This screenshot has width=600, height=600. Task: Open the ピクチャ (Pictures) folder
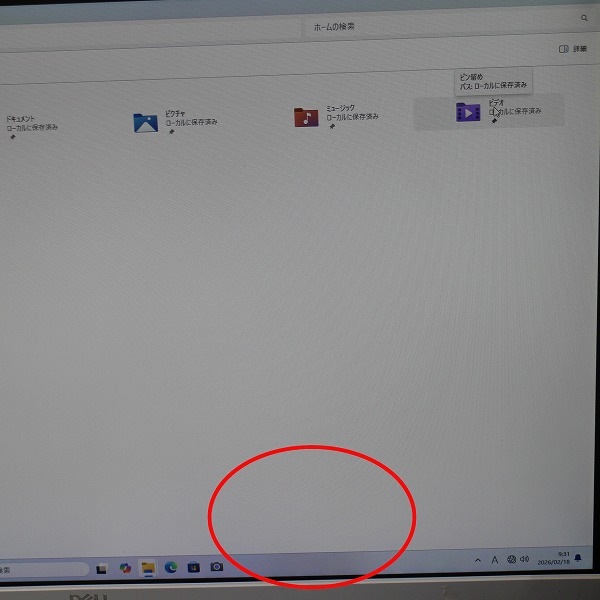point(146,122)
